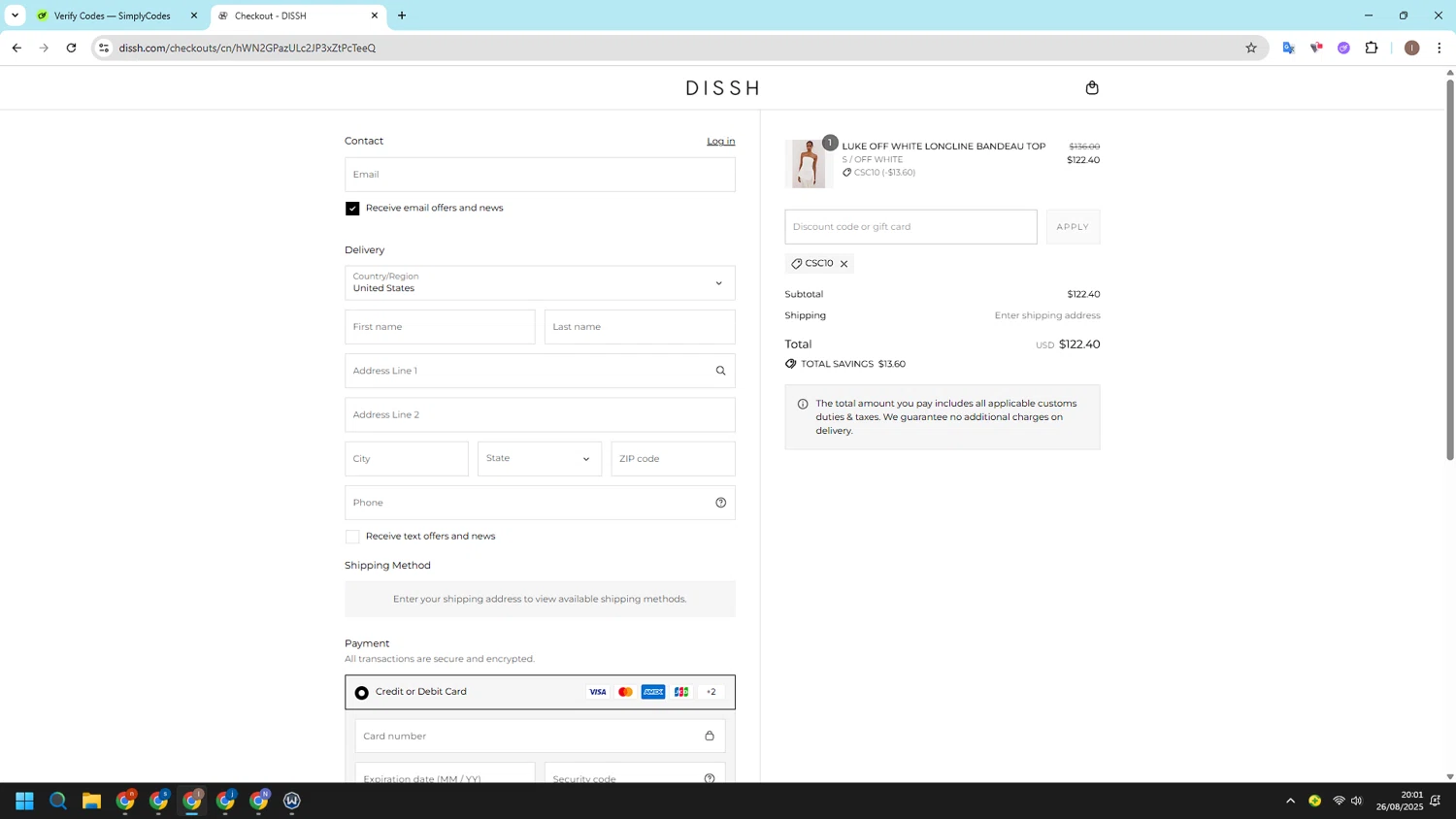Show hidden system tray icons
Viewport: 1456px width, 819px height.
1290,801
